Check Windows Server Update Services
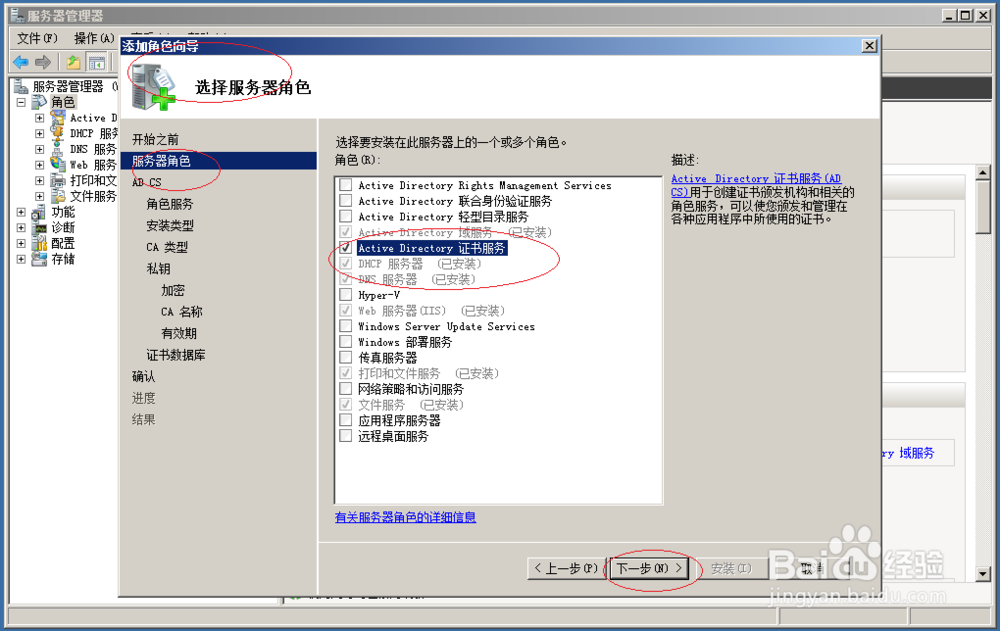 (346, 326)
